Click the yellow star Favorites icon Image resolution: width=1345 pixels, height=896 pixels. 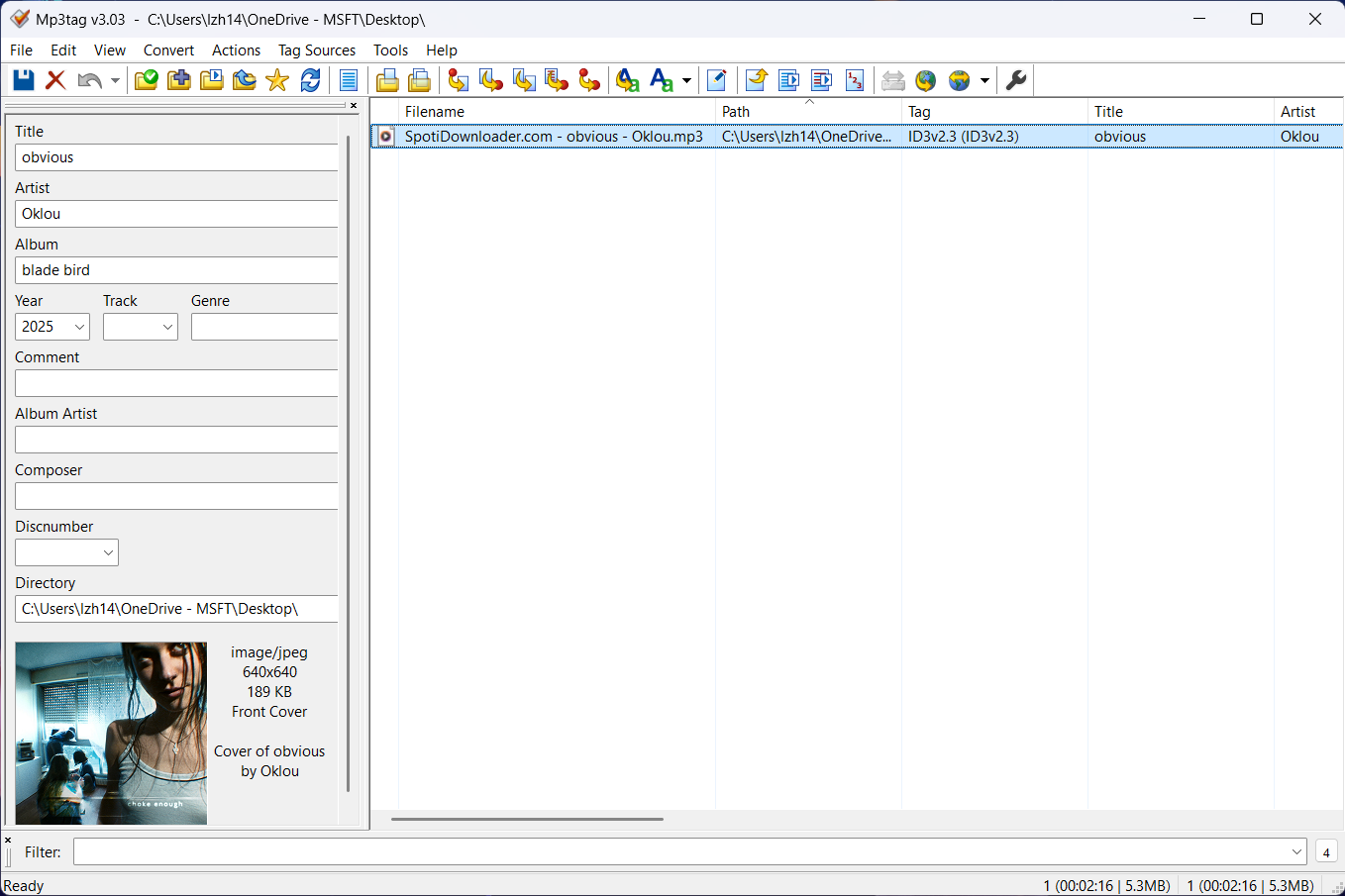point(277,80)
